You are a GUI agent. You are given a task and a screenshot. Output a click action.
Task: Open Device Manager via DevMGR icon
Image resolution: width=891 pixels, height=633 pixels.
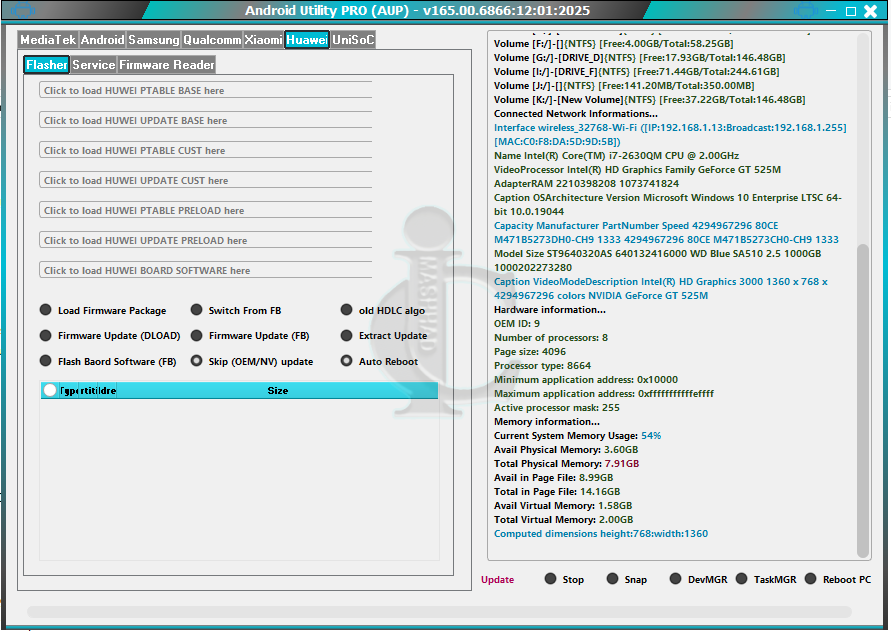point(676,579)
